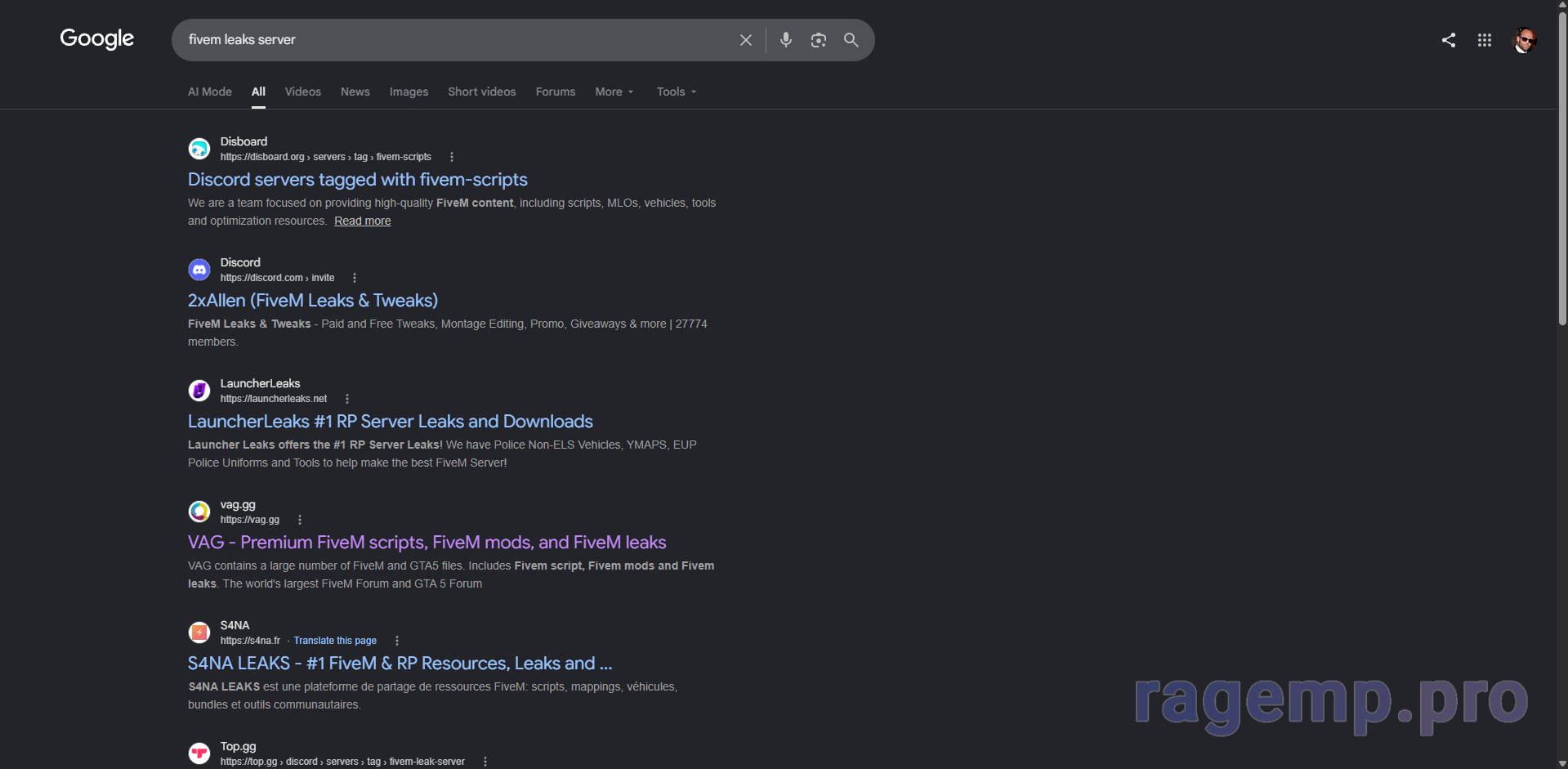
Task: Open 'S4NA LEAKS - #1 FiveM' result
Action: tap(400, 664)
